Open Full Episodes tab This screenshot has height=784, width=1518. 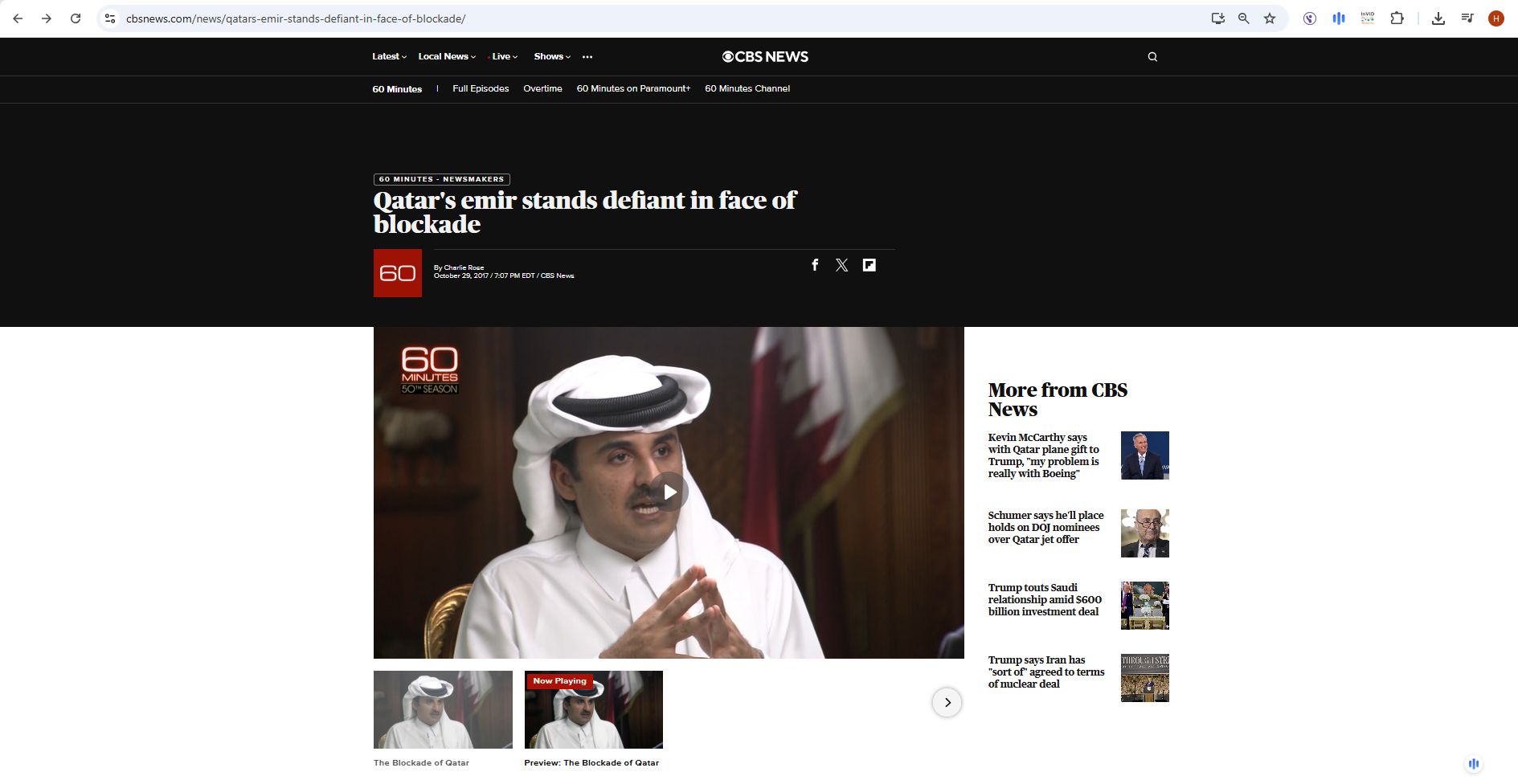(x=481, y=88)
